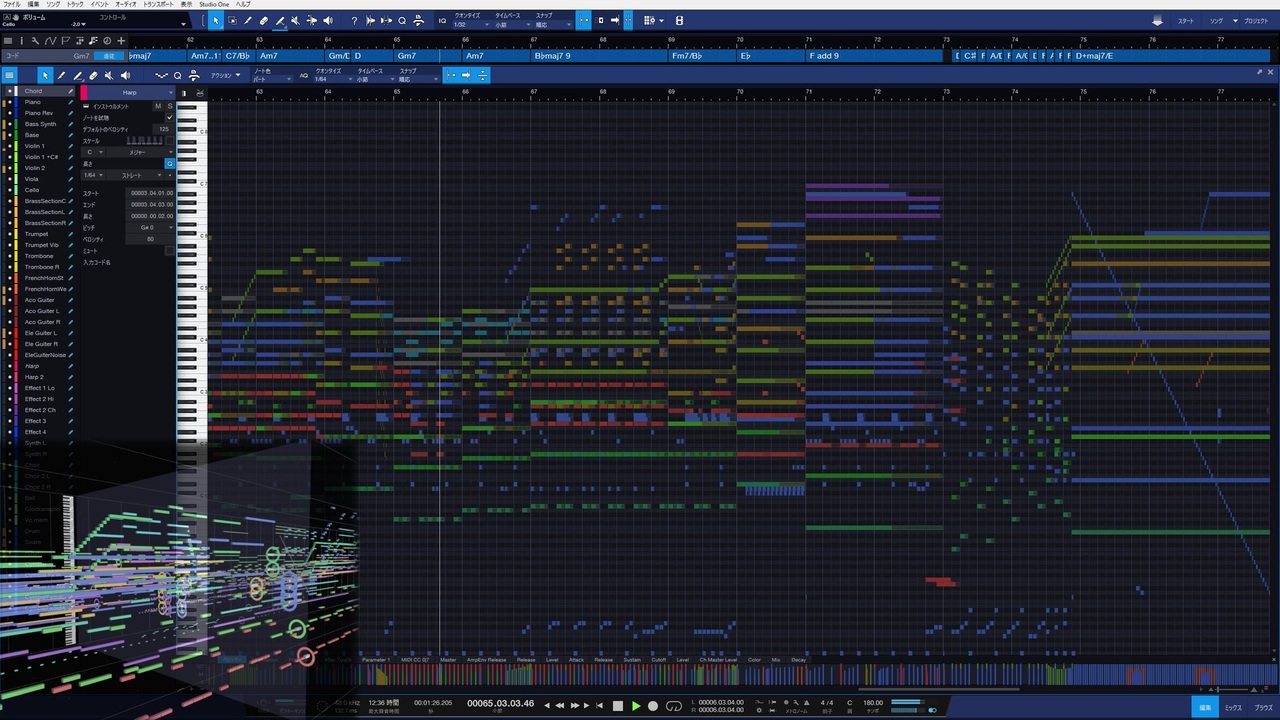This screenshot has width=1280, height=720.
Task: Toggle visibility dot of Trumpet track
Action: [x=12, y=234]
